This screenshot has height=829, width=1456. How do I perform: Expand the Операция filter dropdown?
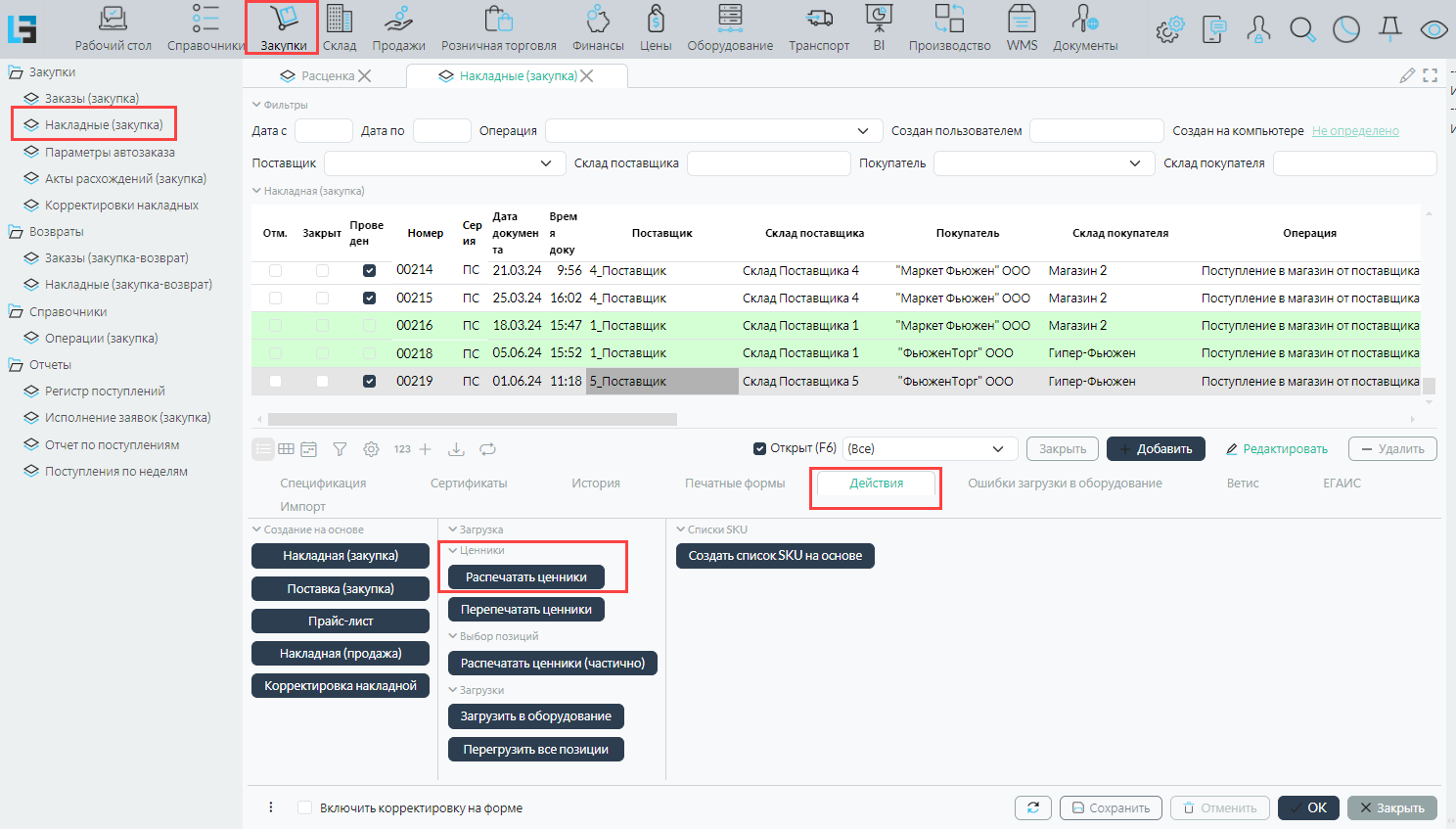(x=862, y=131)
